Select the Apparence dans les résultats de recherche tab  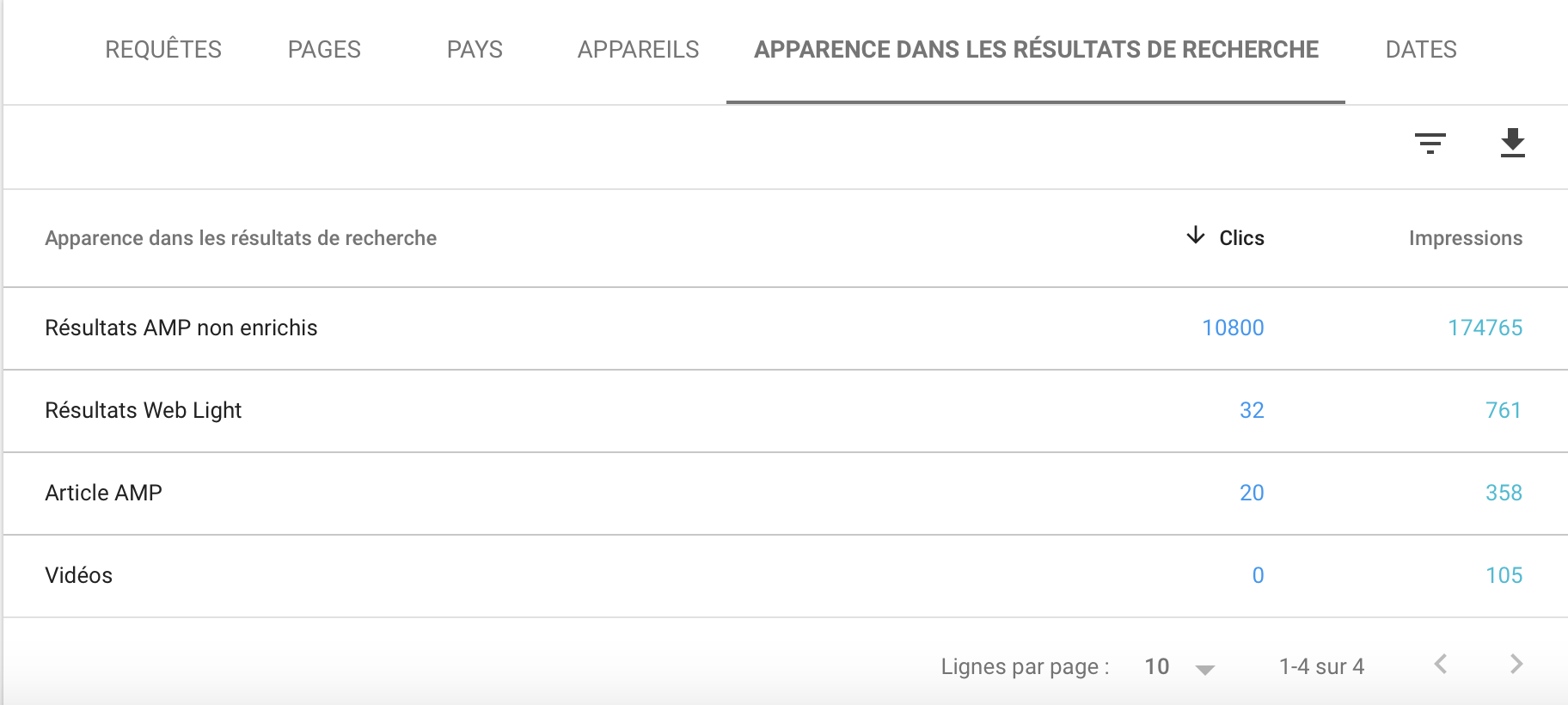(x=1036, y=50)
